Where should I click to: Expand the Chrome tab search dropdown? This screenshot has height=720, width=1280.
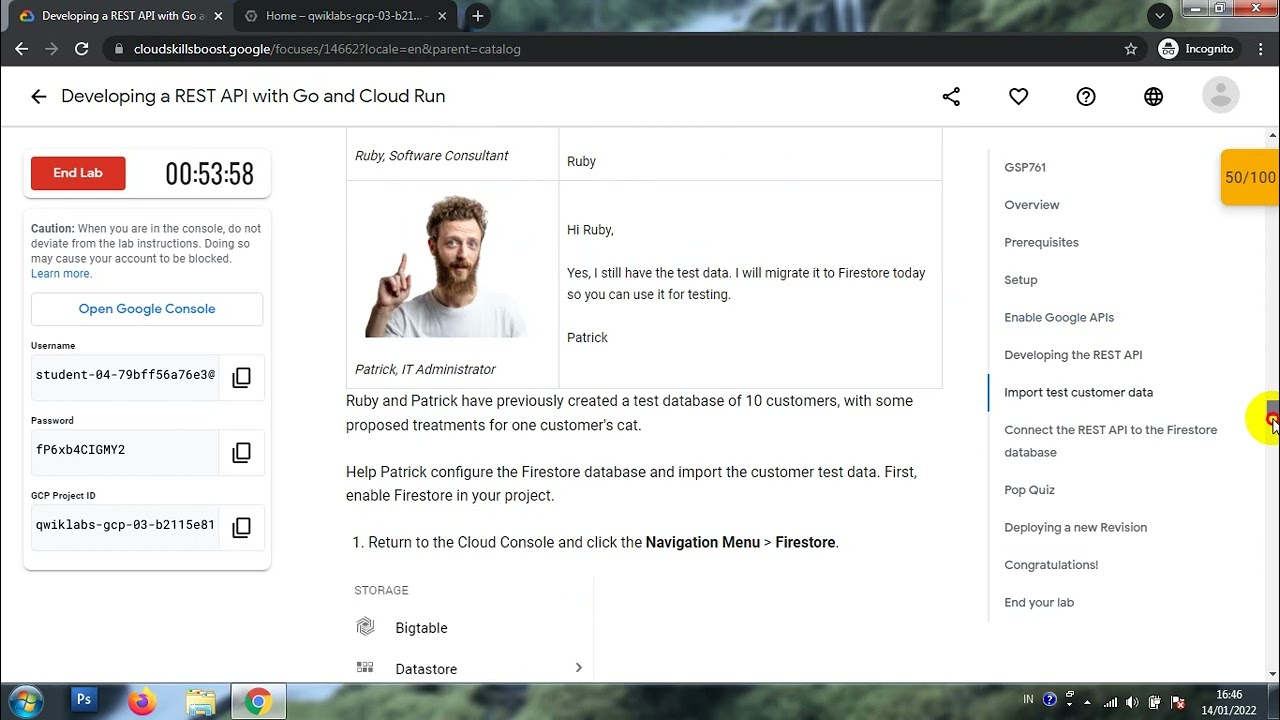pyautogui.click(x=1160, y=16)
